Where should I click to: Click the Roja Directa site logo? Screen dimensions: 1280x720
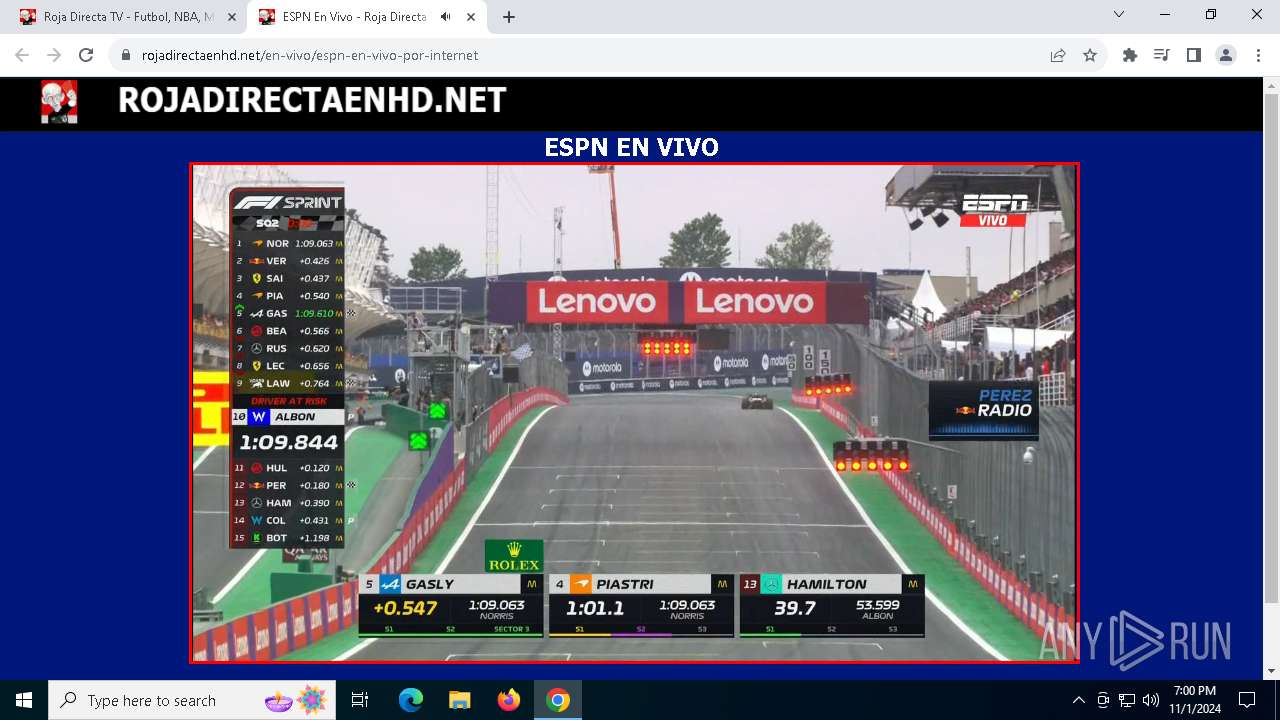(59, 102)
